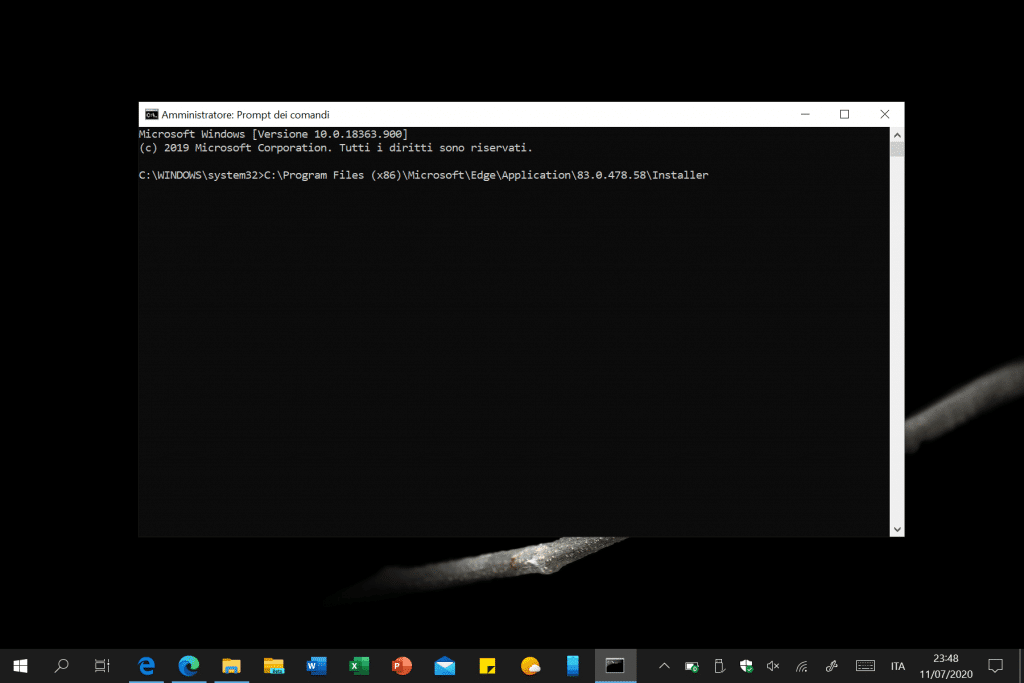Screen dimensions: 1024x683
Task: Open the Windows Start menu
Action: tap(20, 665)
